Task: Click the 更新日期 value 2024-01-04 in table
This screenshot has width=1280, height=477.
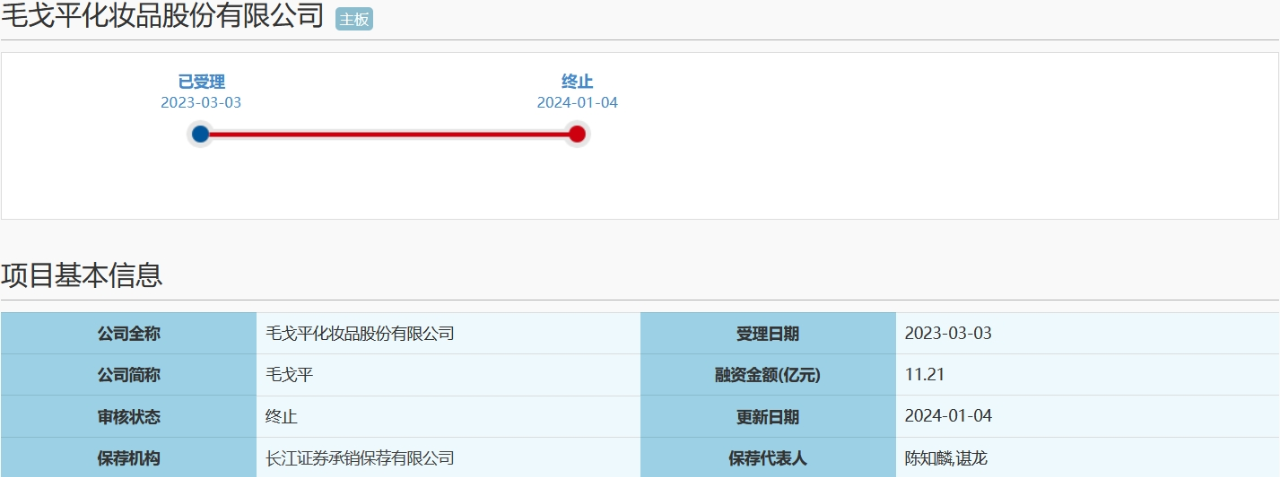Action: [x=948, y=416]
